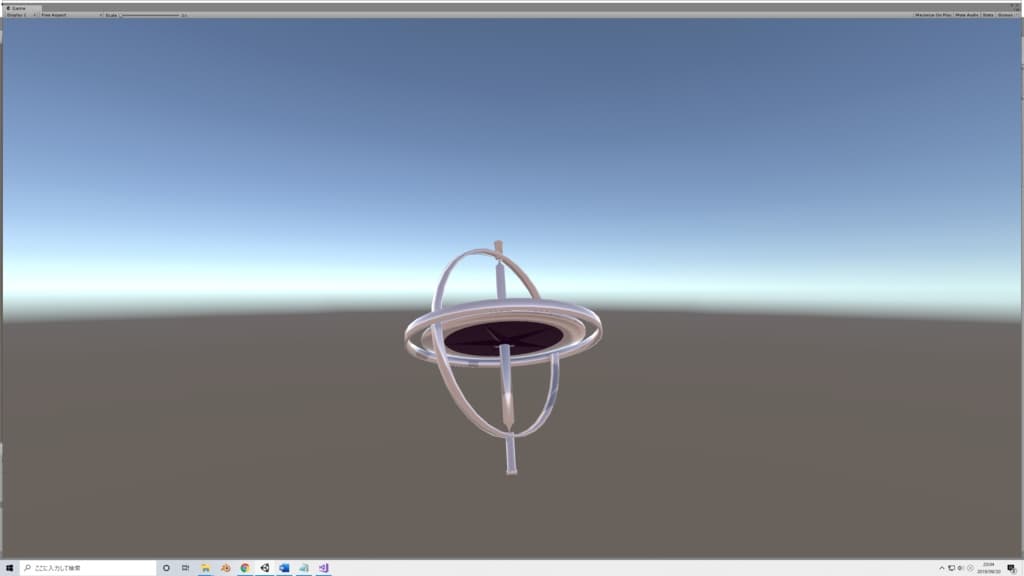This screenshot has width=1024, height=576.
Task: Open File Explorer from the taskbar
Action: (x=205, y=568)
